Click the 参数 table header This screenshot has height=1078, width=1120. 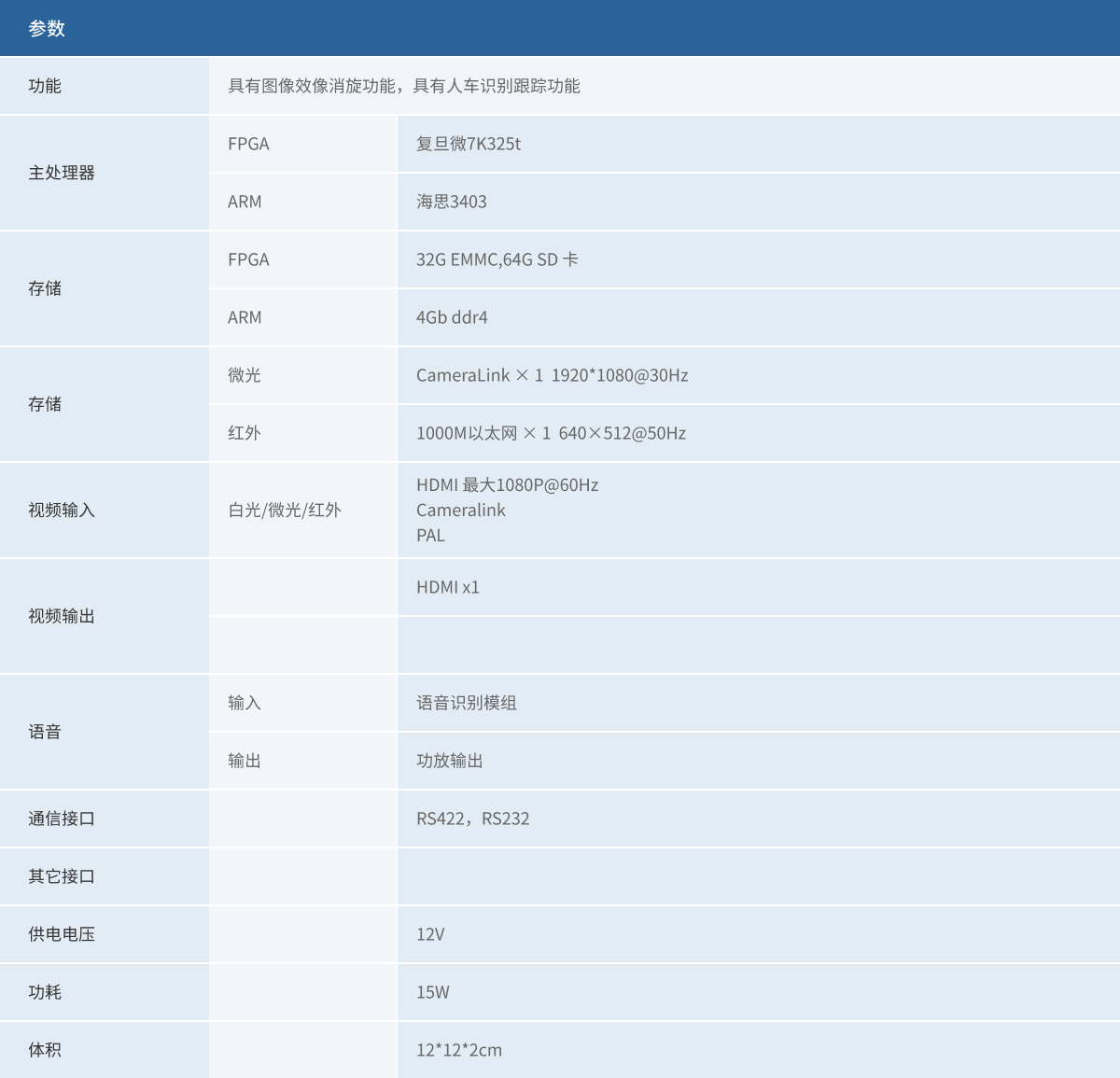pos(47,28)
